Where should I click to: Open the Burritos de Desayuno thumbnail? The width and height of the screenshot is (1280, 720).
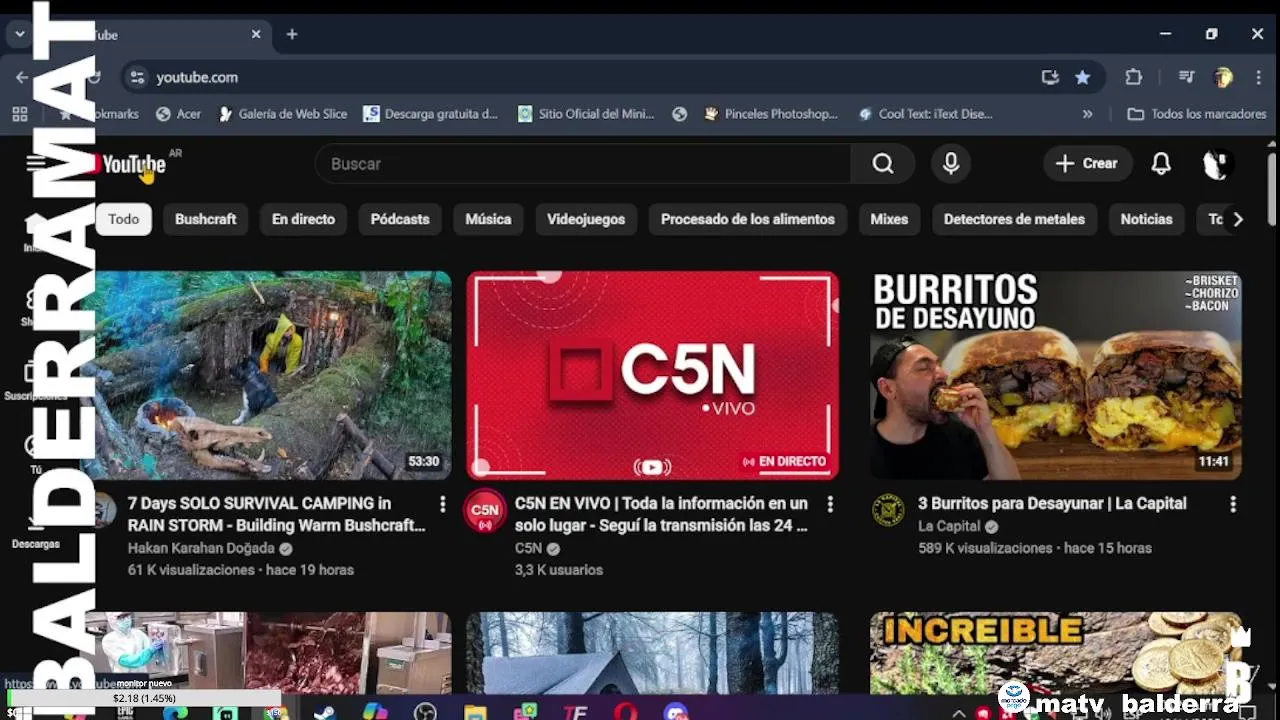[1056, 375]
